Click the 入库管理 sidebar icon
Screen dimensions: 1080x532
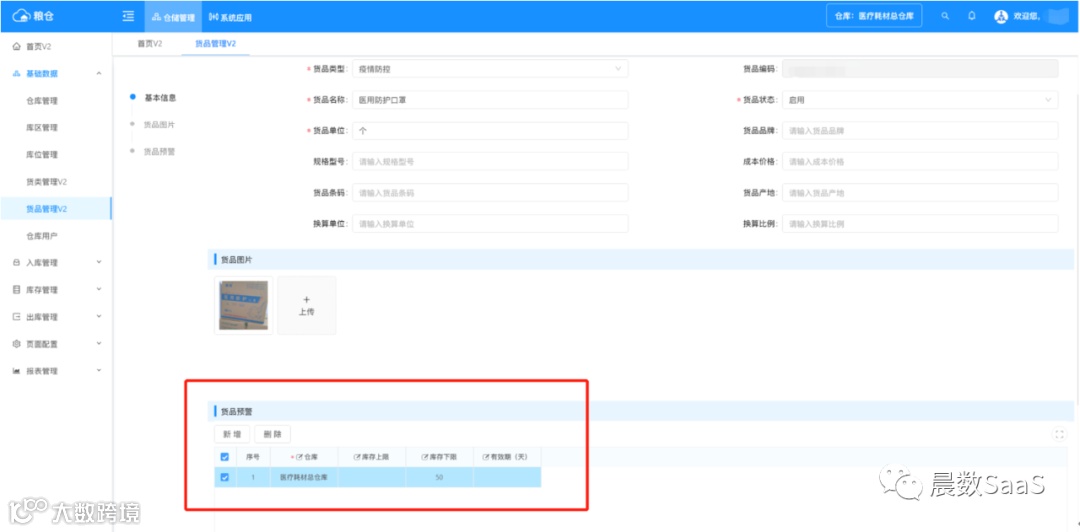[17, 263]
